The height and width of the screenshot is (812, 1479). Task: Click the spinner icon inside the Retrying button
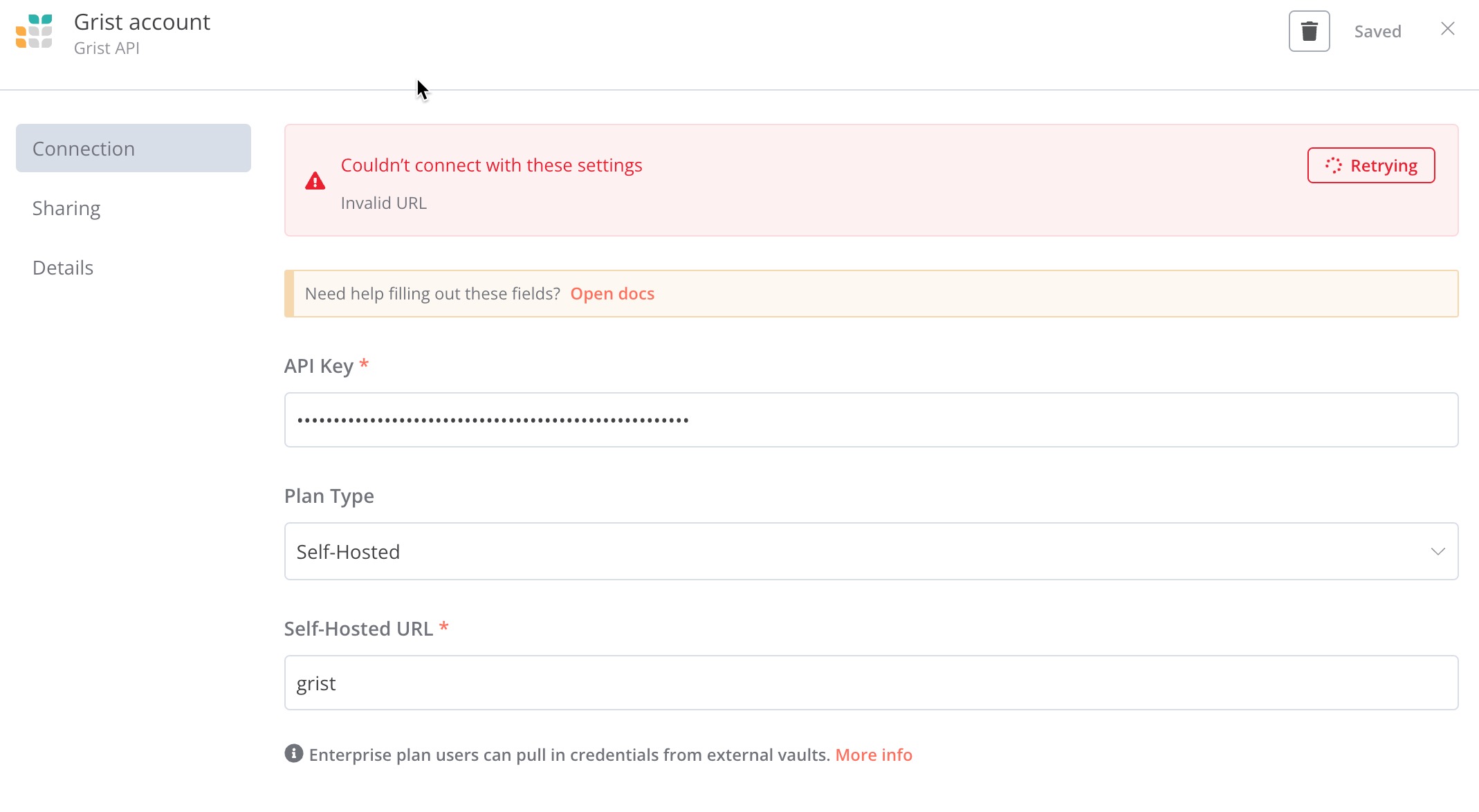coord(1333,165)
